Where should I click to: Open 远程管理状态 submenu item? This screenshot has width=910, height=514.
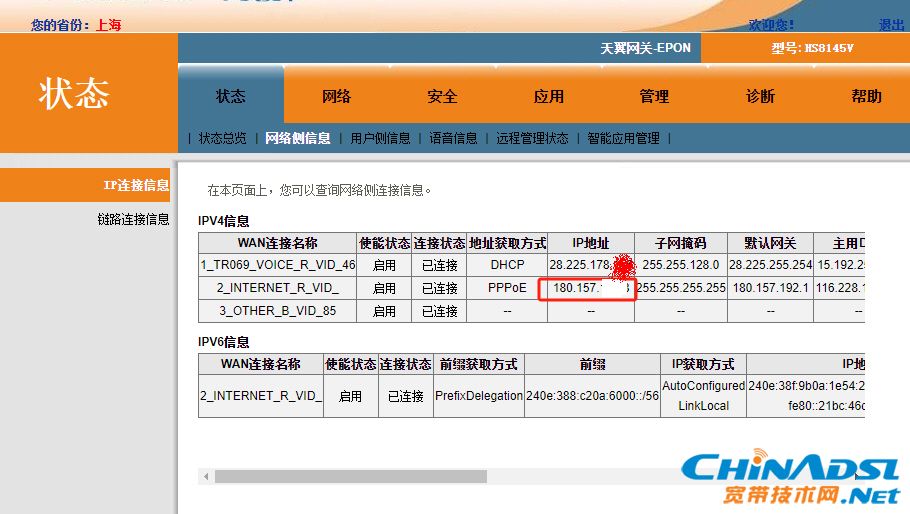[532, 139]
